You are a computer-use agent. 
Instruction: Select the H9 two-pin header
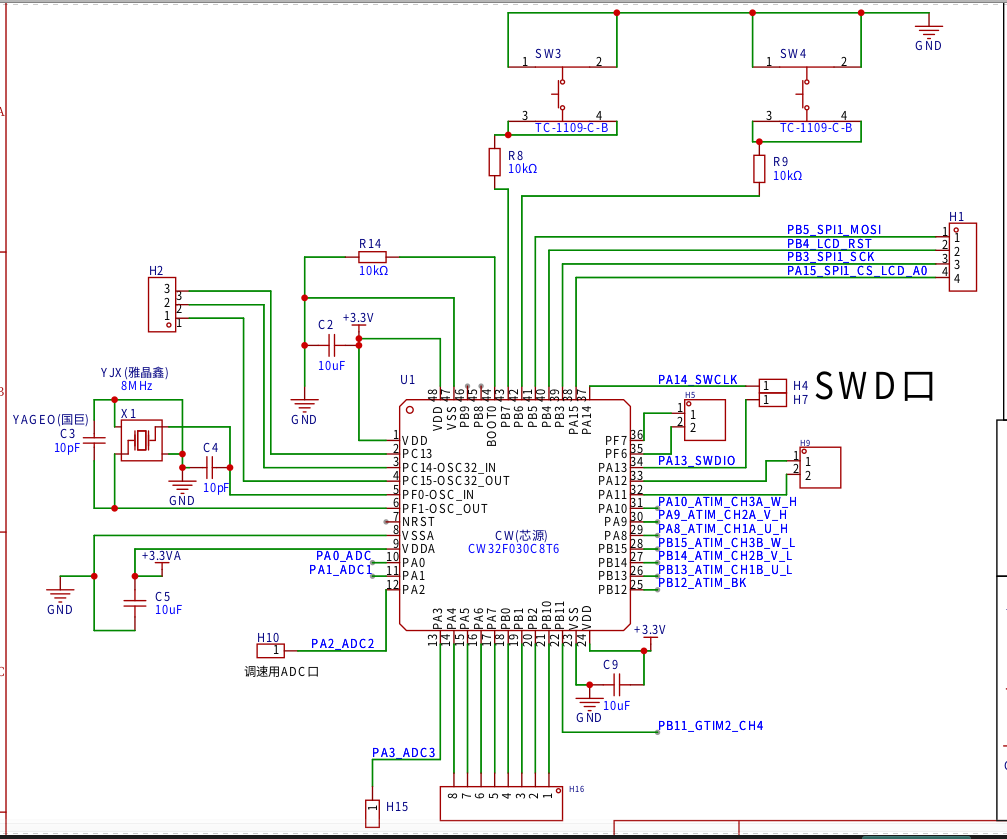[x=820, y=468]
